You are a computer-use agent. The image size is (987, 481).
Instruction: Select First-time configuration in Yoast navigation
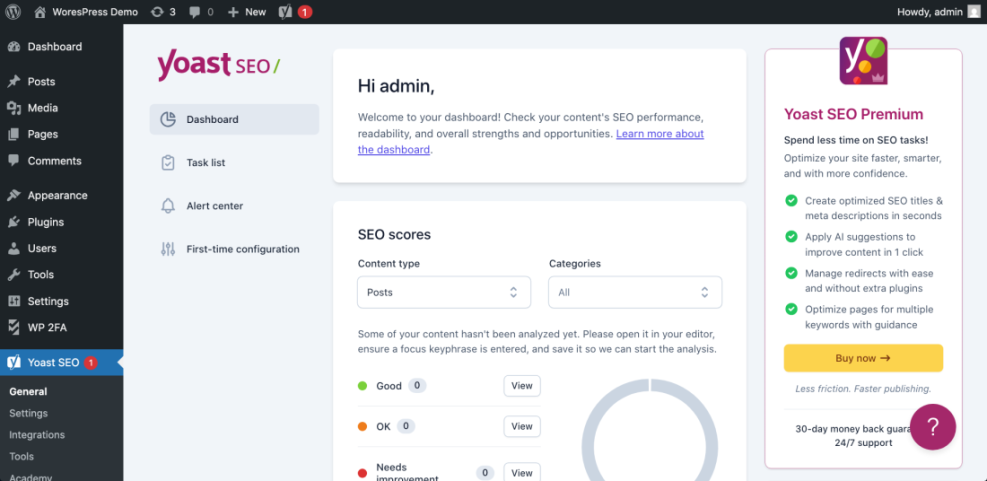[x=234, y=249]
